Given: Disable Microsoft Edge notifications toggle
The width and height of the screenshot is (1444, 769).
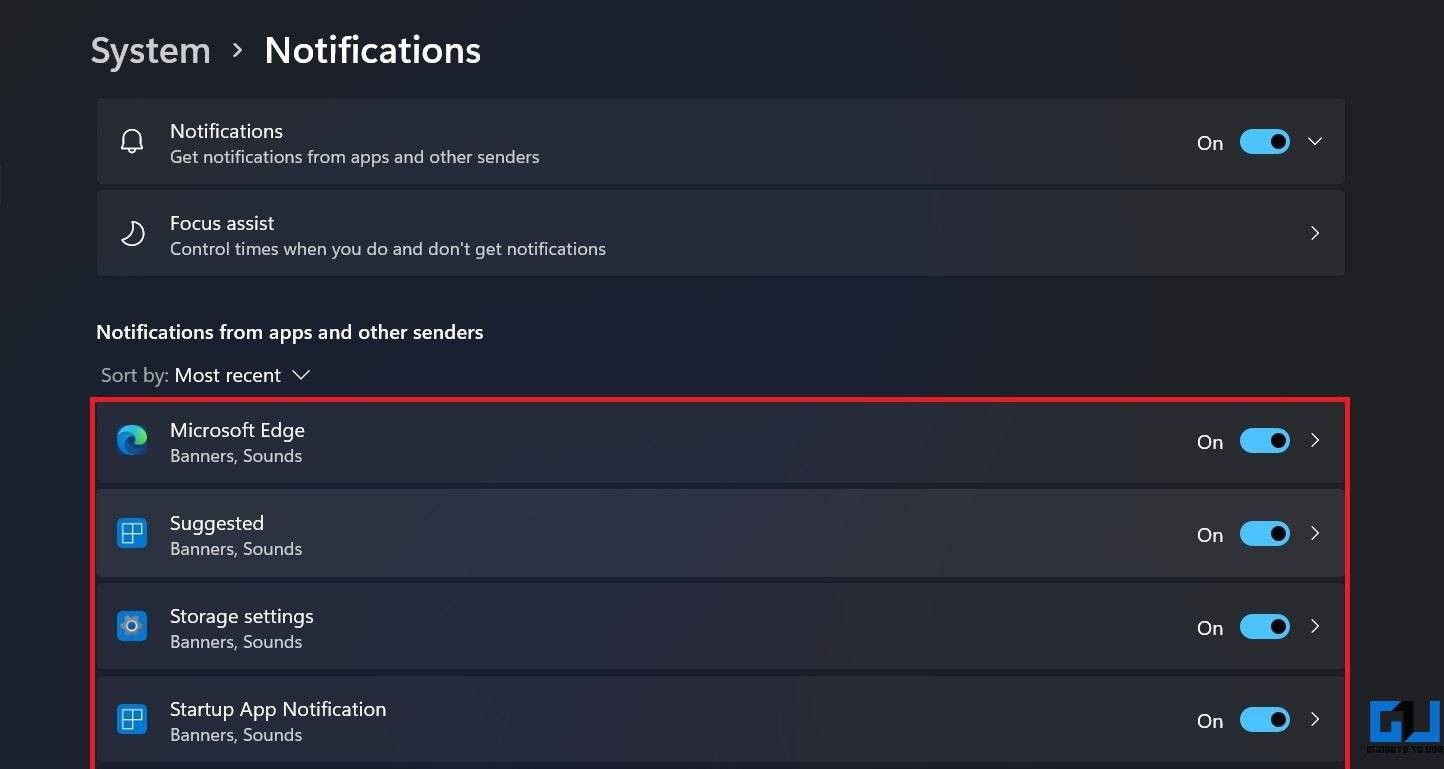Looking at the screenshot, I should point(1265,441).
